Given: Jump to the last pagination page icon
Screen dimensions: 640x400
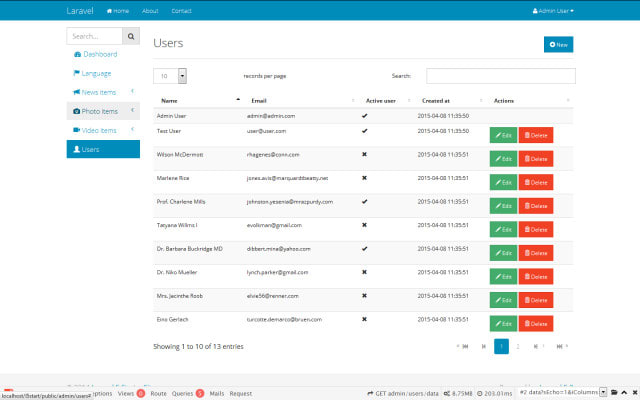Looking at the screenshot, I should (561, 347).
